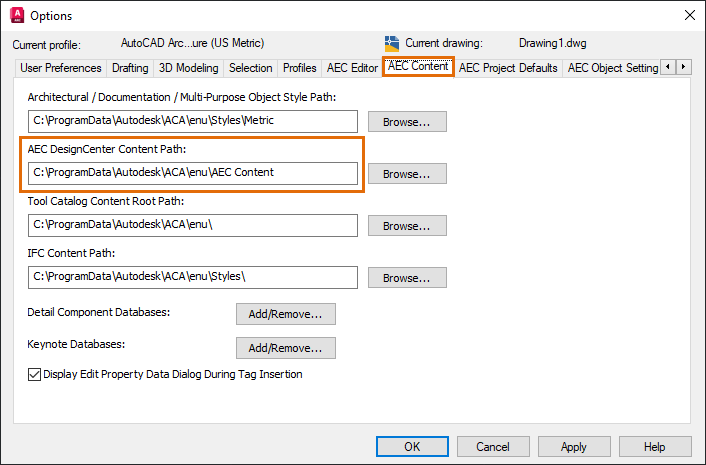Click the IFC Content Path field
The width and height of the screenshot is (706, 465).
pyautogui.click(x=193, y=277)
